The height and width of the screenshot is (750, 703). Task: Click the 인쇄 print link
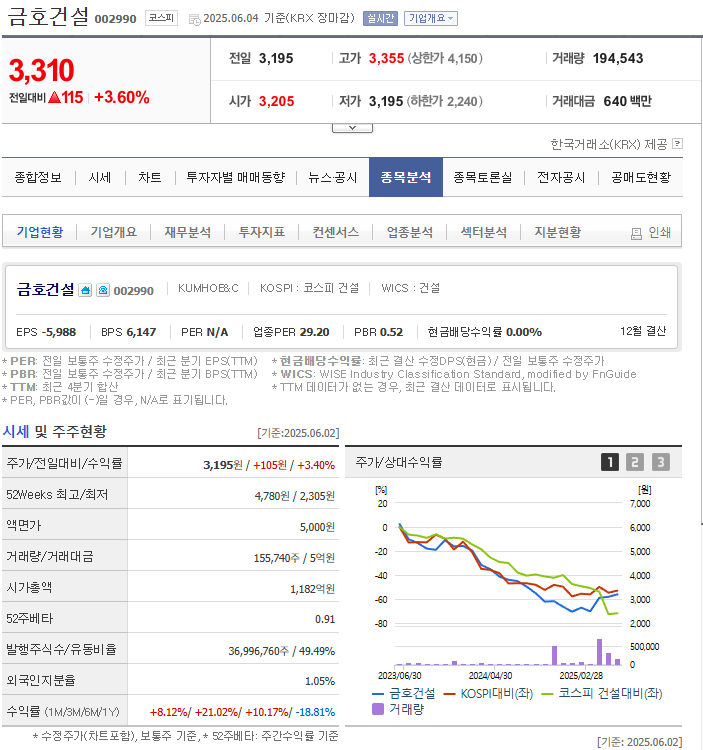tap(659, 232)
